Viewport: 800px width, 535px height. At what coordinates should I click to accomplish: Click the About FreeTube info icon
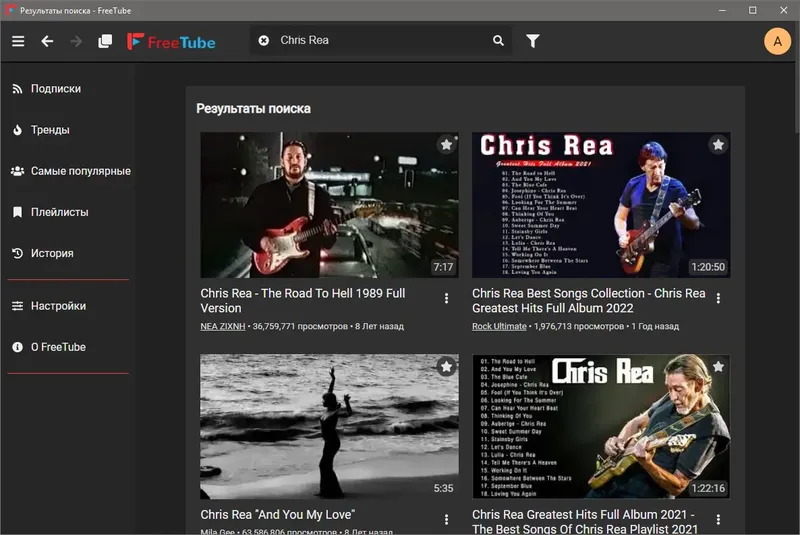tap(17, 347)
